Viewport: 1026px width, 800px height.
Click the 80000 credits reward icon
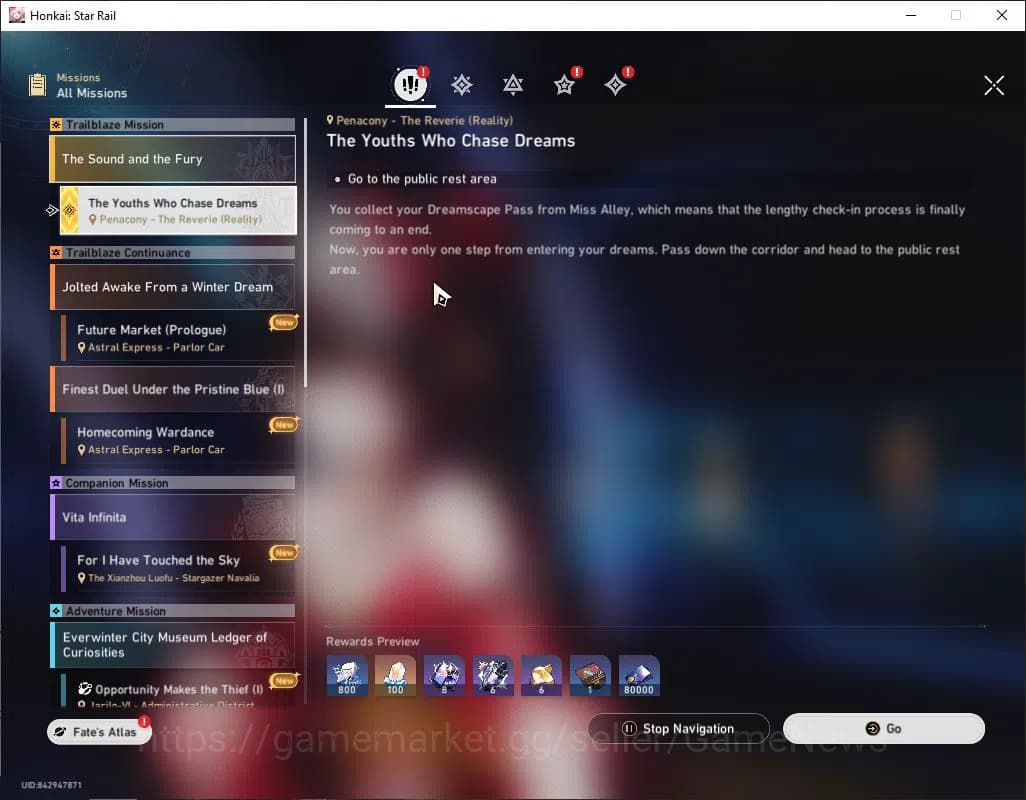coord(639,676)
